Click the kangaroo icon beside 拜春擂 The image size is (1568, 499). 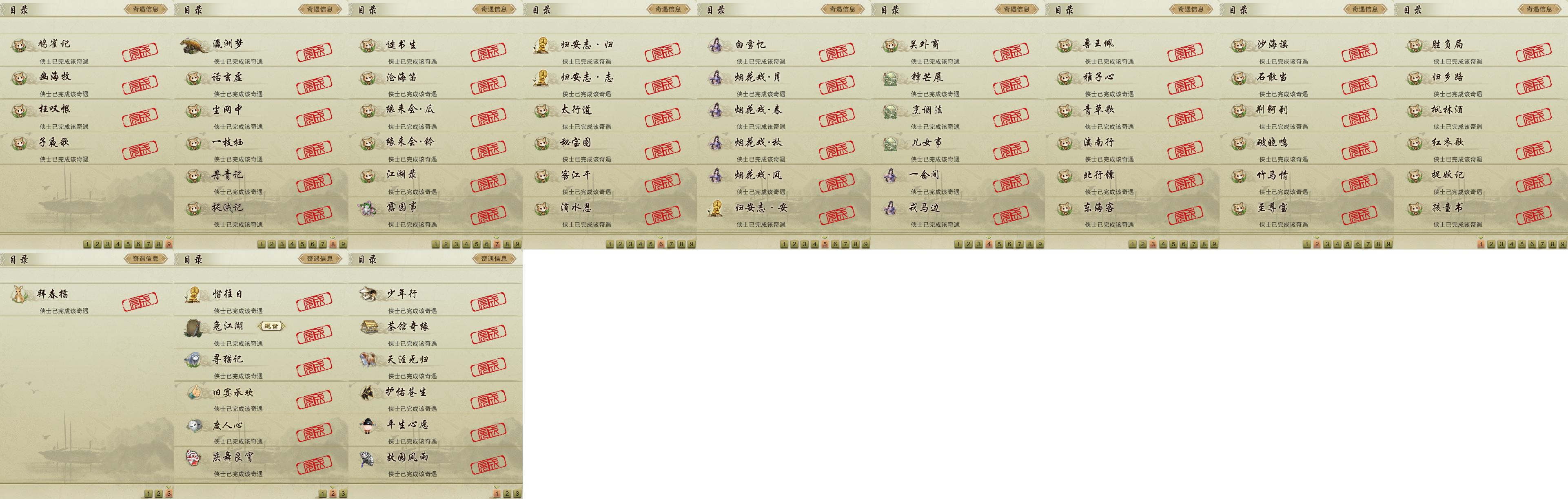20,294
